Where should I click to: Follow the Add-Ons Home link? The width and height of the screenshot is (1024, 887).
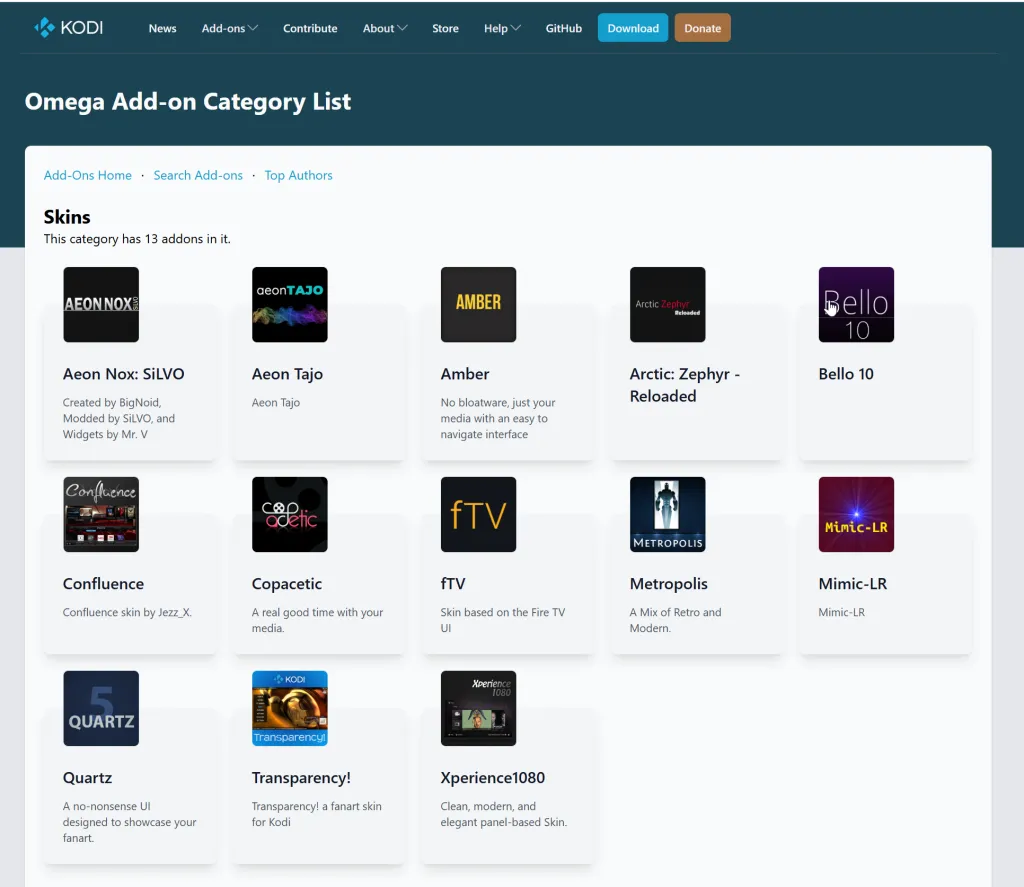88,175
